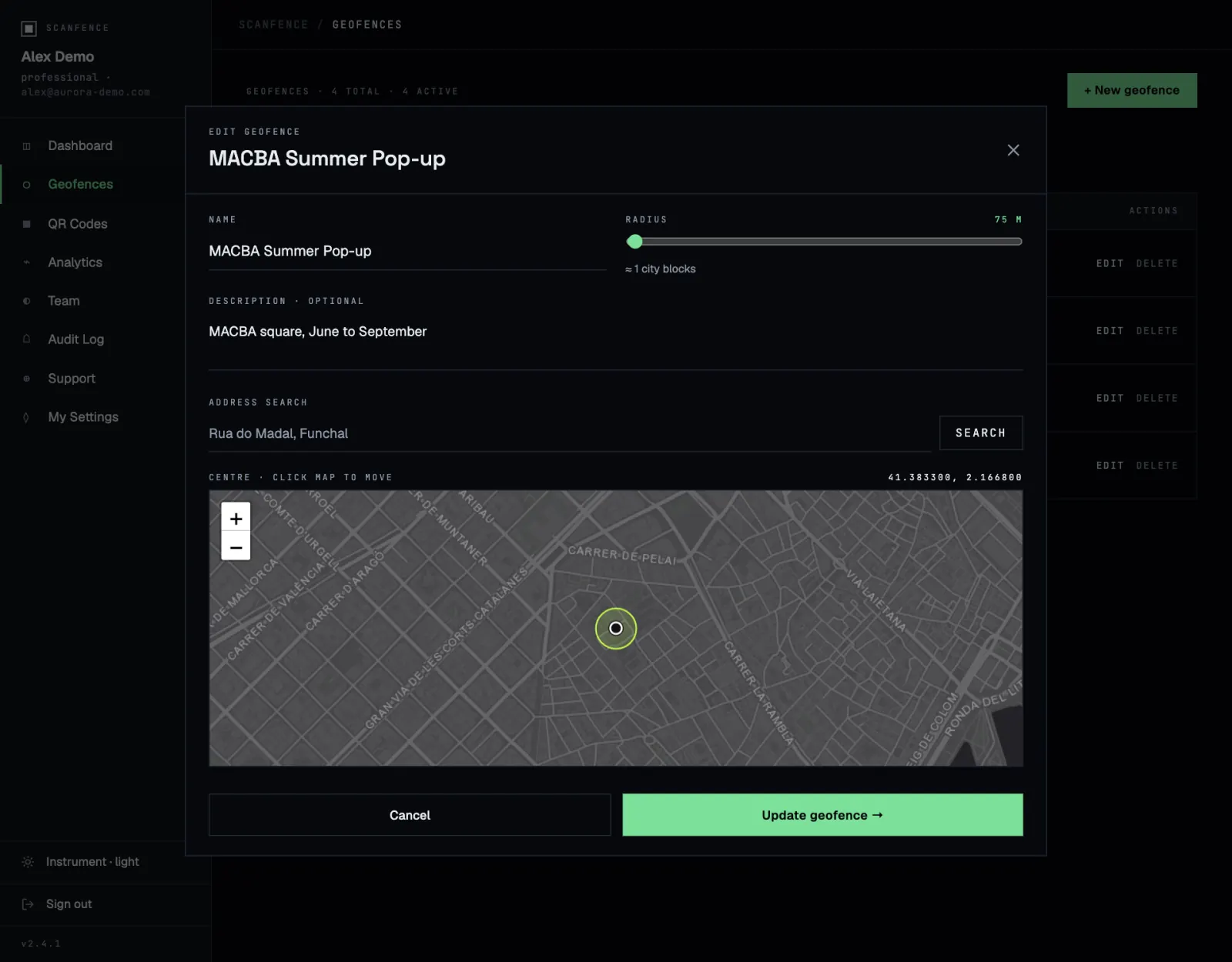Viewport: 1232px width, 962px height.
Task: Focus the Description field
Action: pyautogui.click(x=616, y=342)
